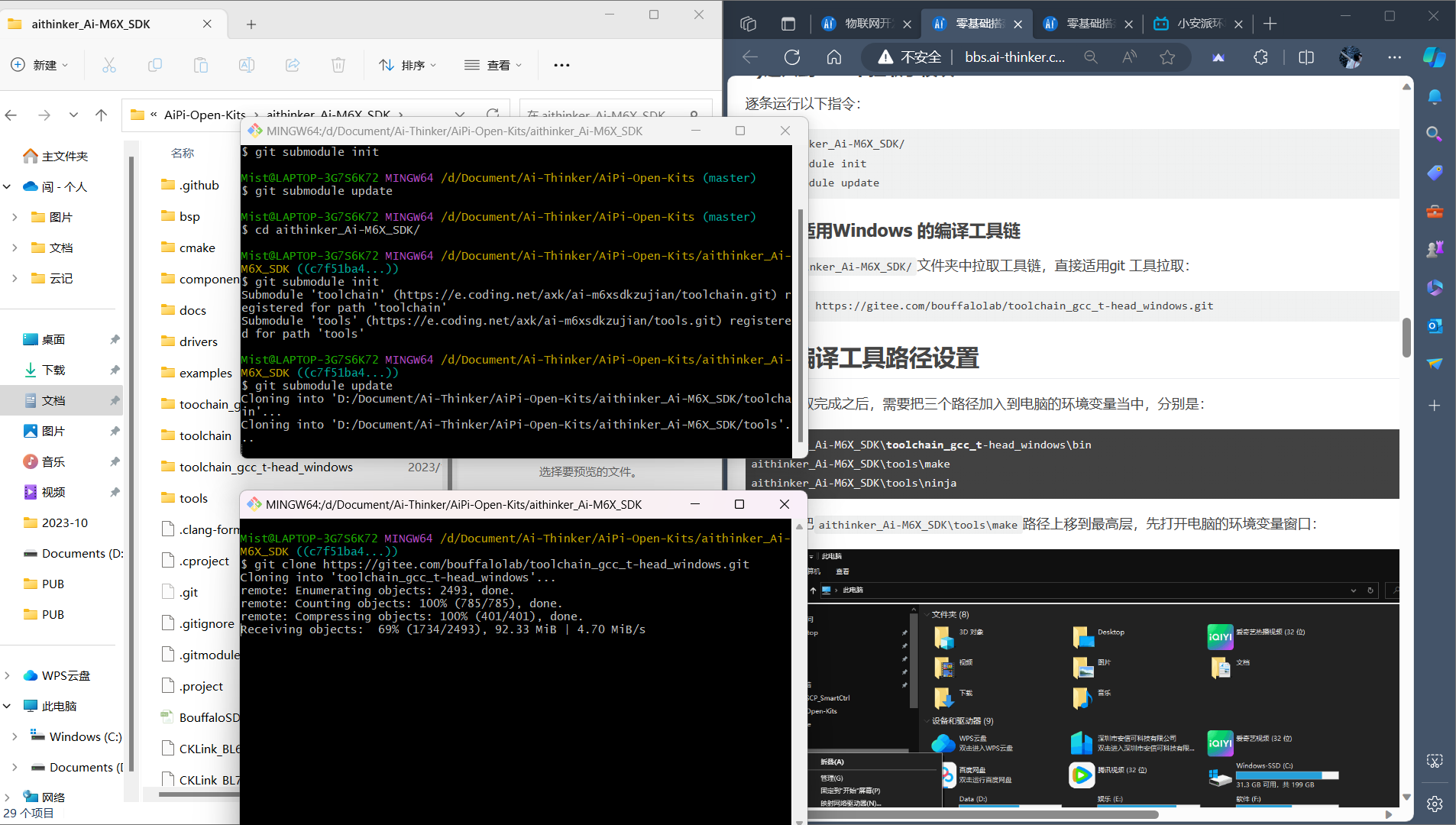Add page to favorites star icon
Image resolution: width=1456 pixels, height=825 pixels.
[1167, 57]
